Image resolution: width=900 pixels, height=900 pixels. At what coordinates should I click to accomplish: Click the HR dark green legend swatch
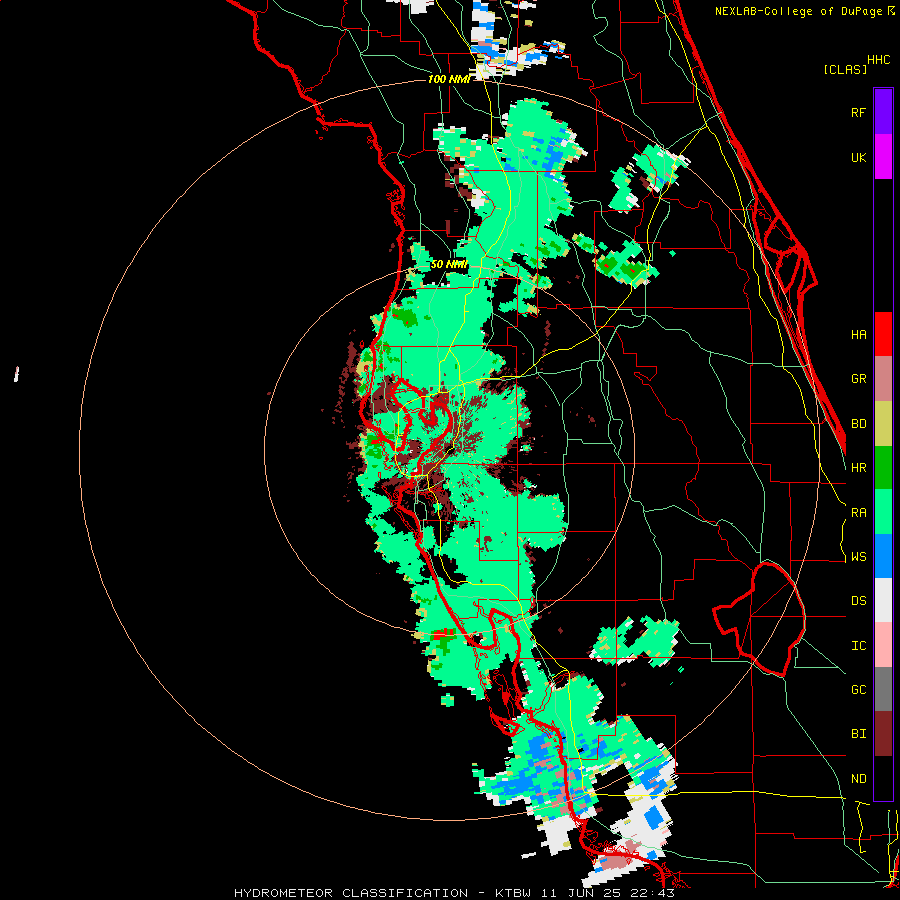pos(883,468)
